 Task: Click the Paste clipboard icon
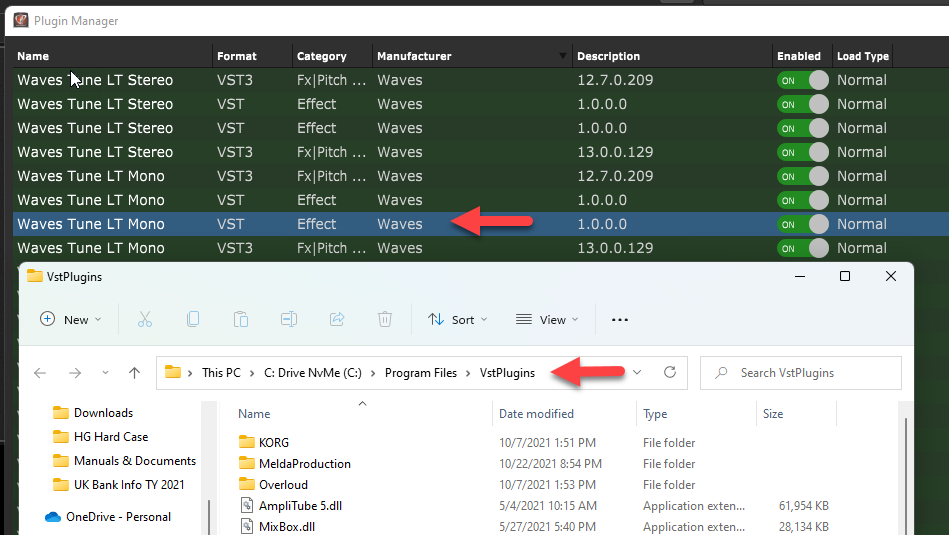pos(241,319)
